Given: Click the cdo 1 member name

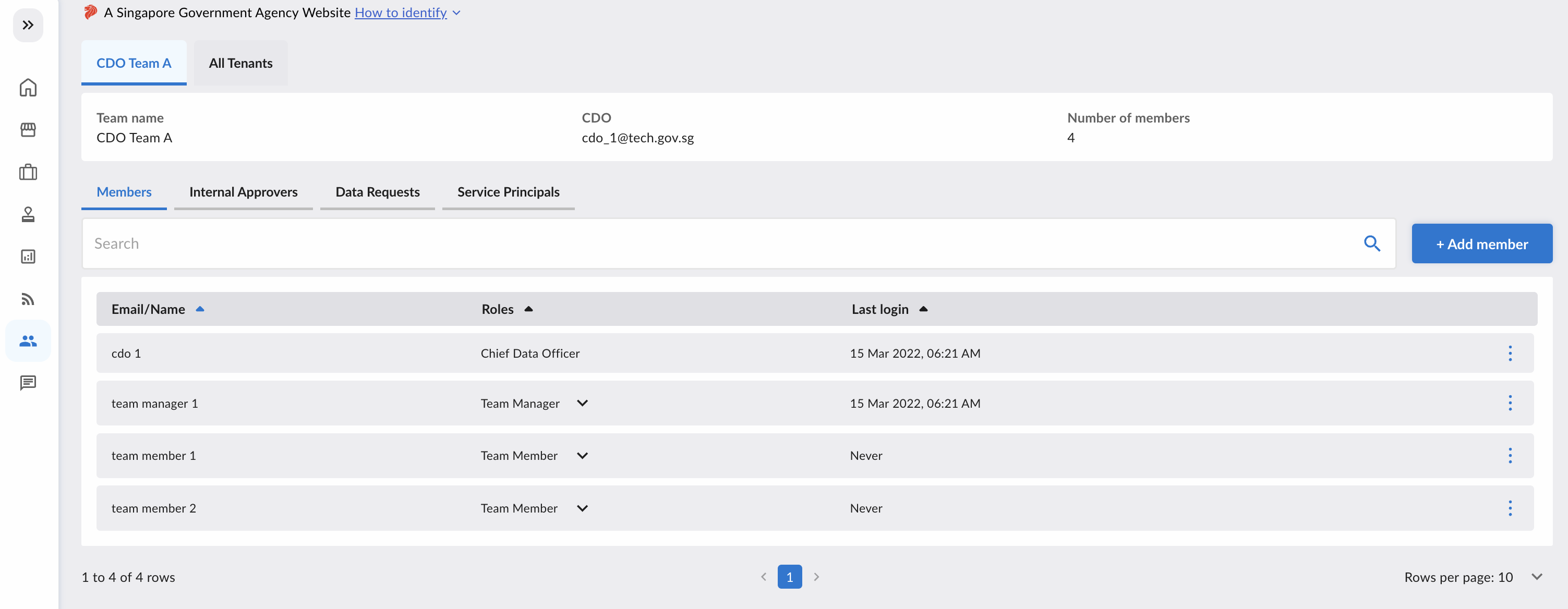Looking at the screenshot, I should coord(126,354).
